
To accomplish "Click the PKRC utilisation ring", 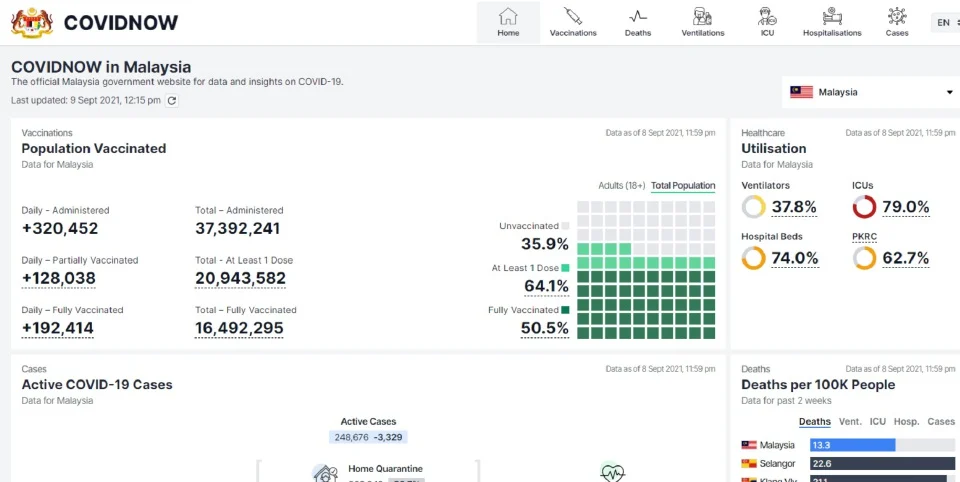I will 864,258.
